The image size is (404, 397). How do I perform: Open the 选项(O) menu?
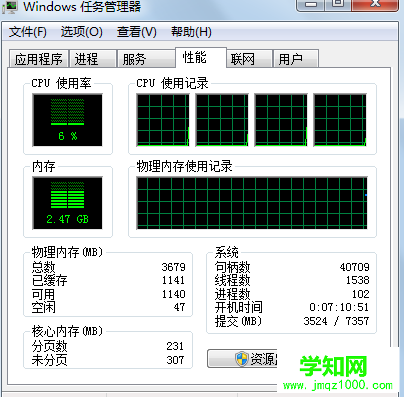tap(82, 32)
